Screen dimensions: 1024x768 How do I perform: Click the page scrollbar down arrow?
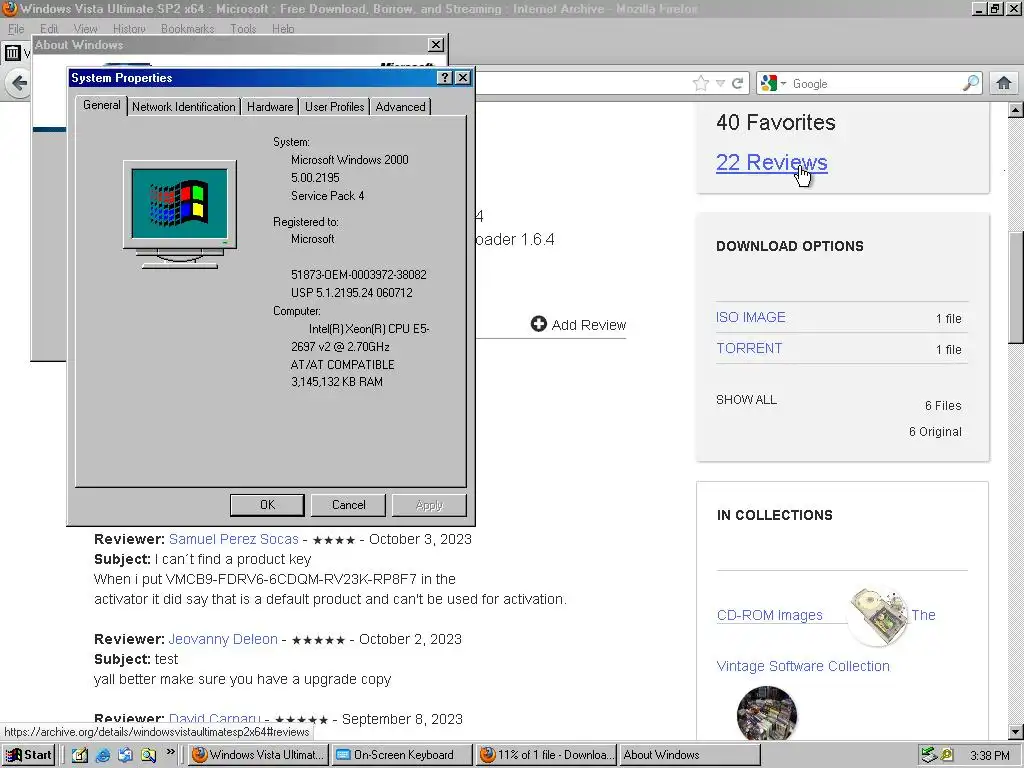1016,732
